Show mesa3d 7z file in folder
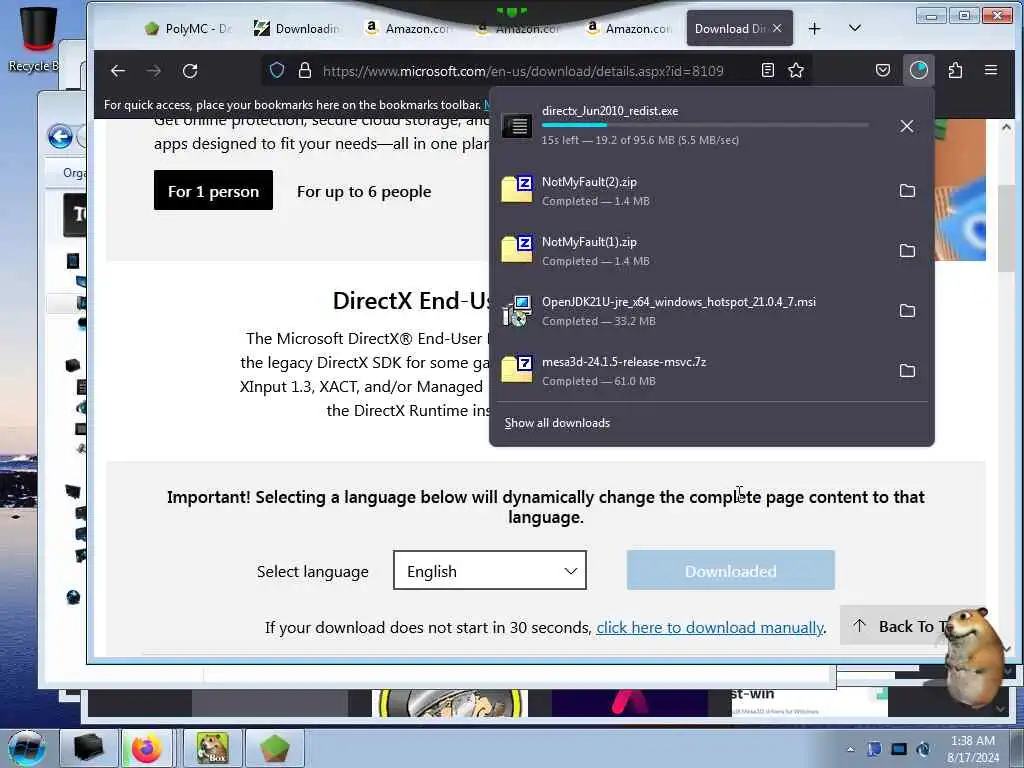 pyautogui.click(x=907, y=371)
